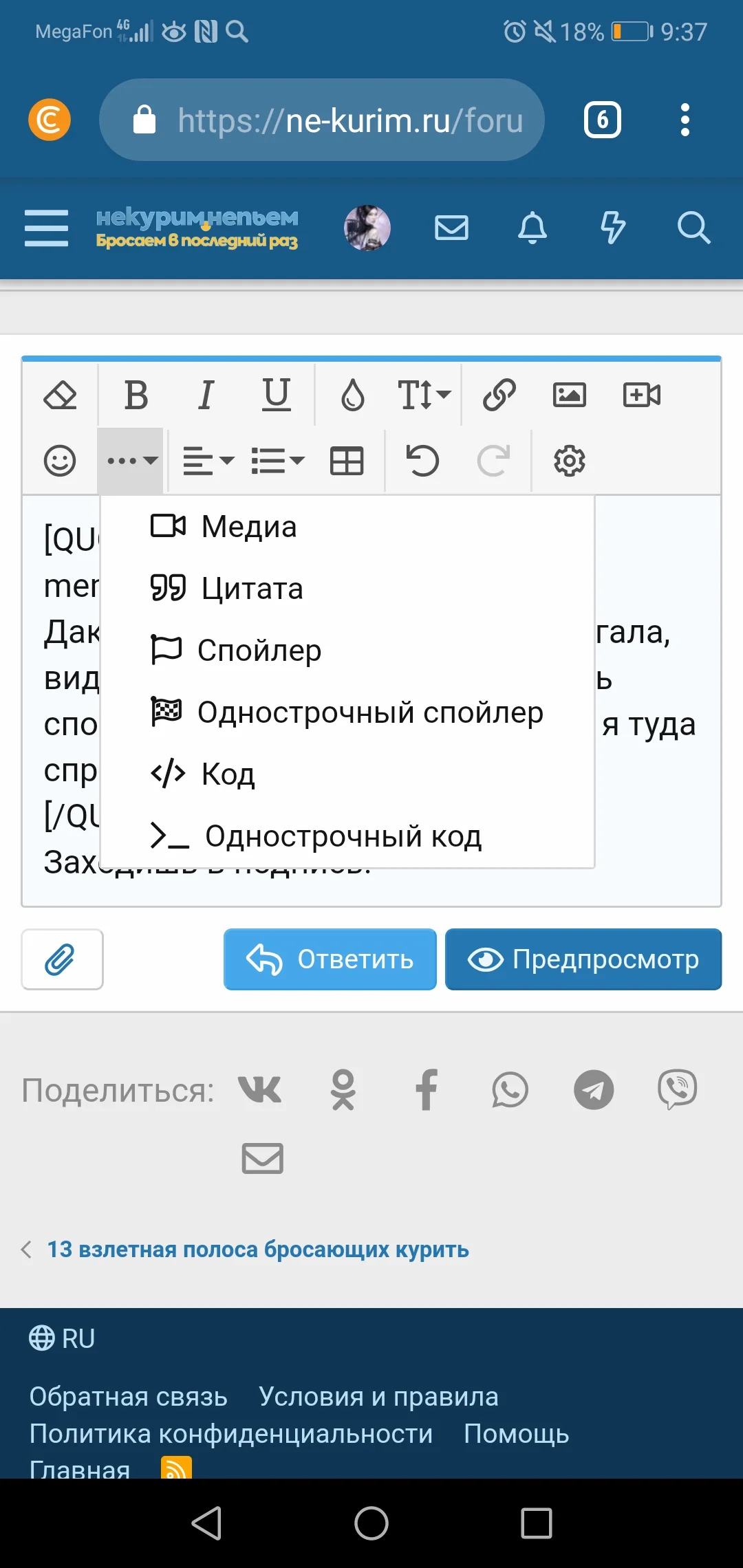743x1568 pixels.
Task: Attach a file with paperclip button
Action: point(62,959)
